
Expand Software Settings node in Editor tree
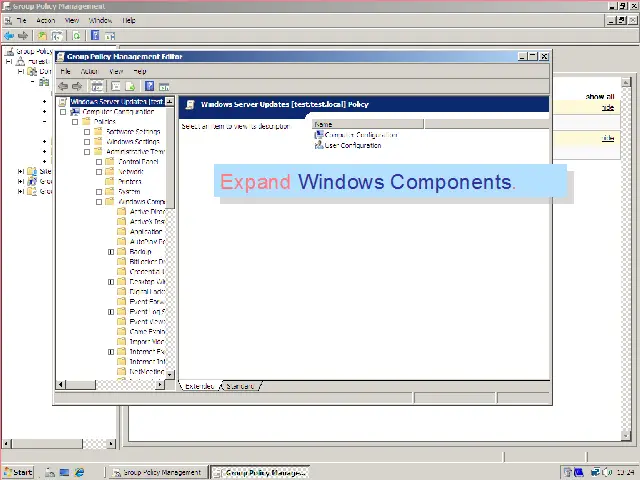pyautogui.click(x=87, y=132)
